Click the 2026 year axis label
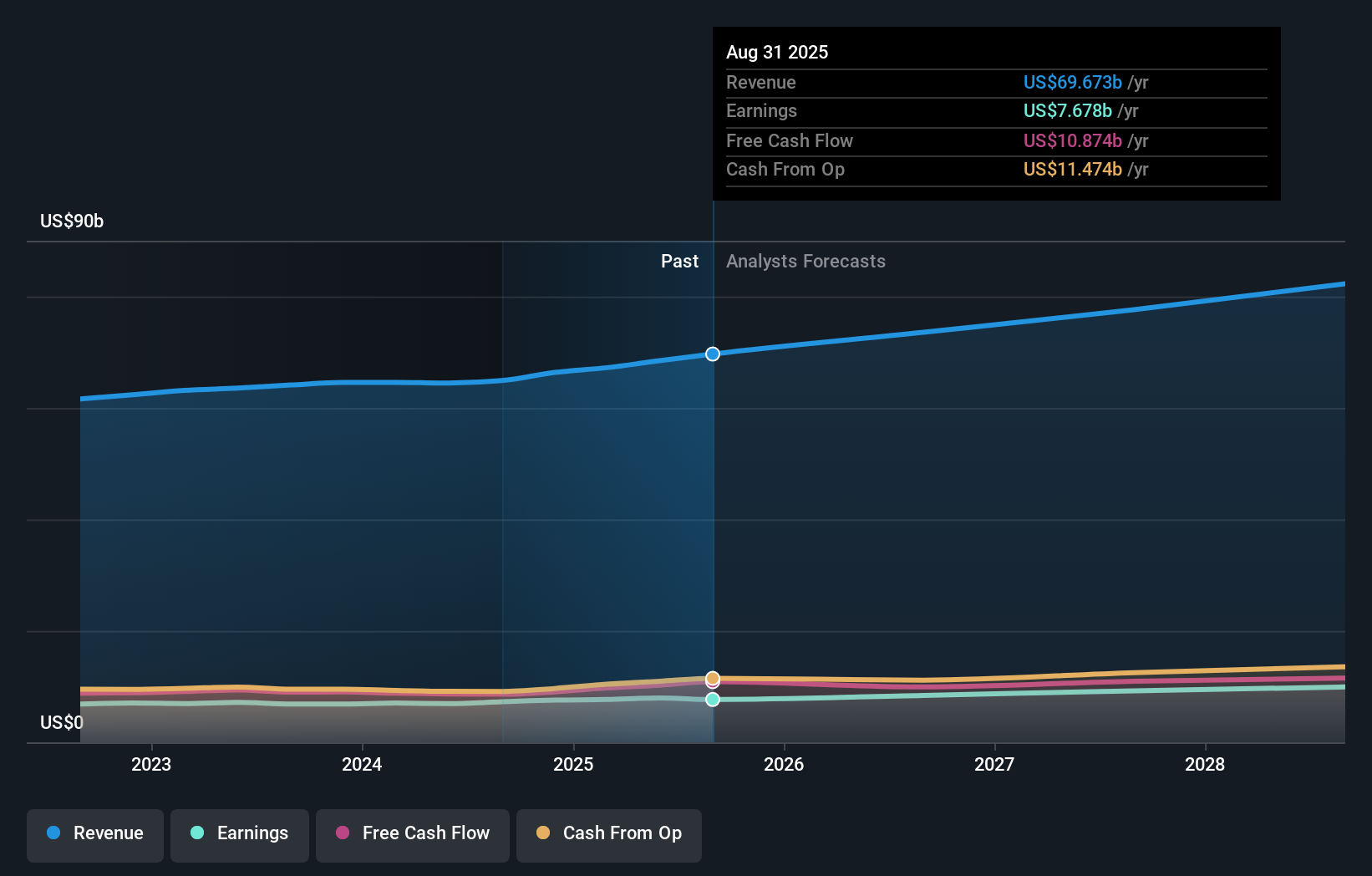This screenshot has width=1372, height=876. [784, 763]
